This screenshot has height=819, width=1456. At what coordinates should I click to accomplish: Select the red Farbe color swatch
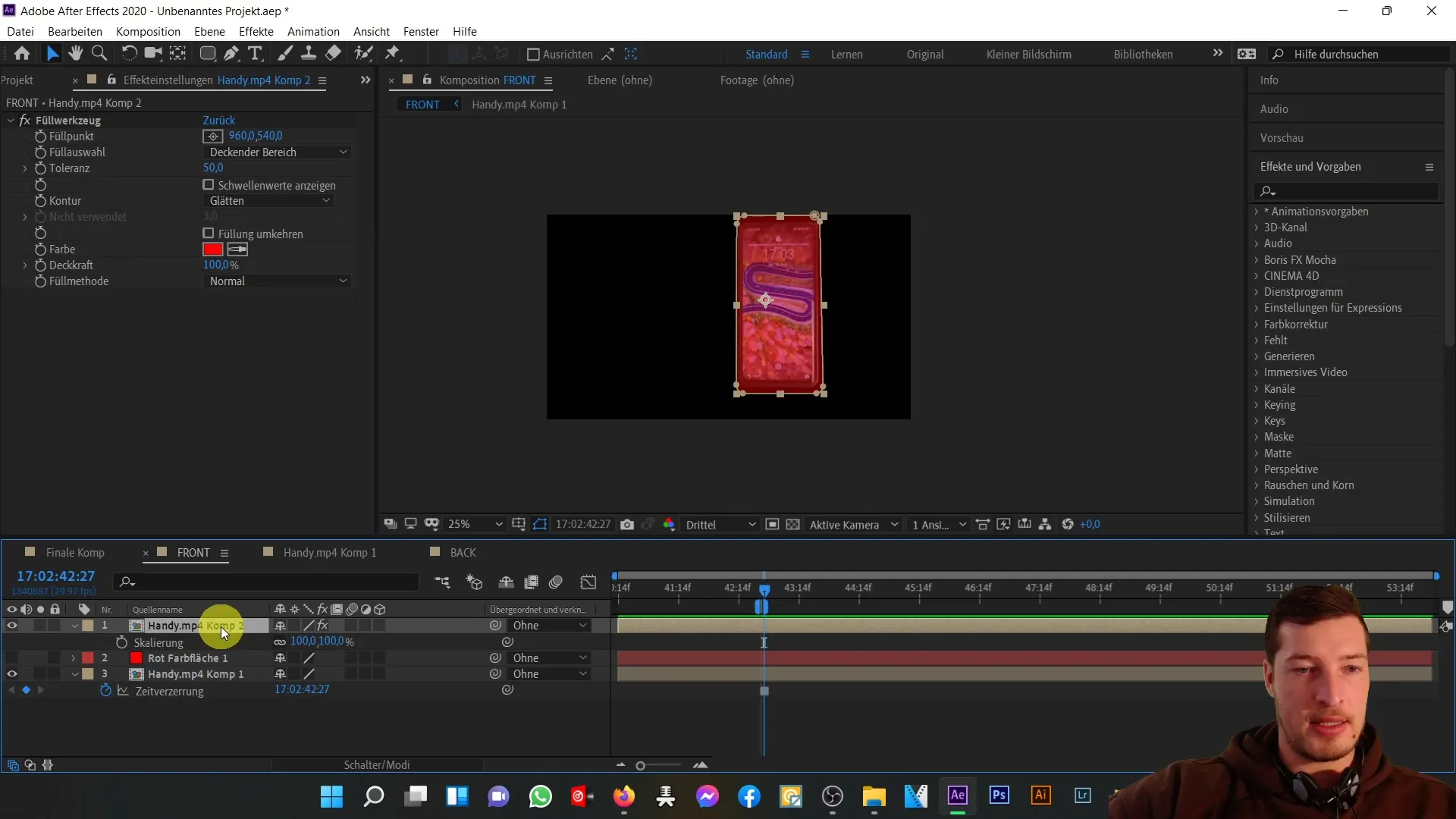pos(213,249)
